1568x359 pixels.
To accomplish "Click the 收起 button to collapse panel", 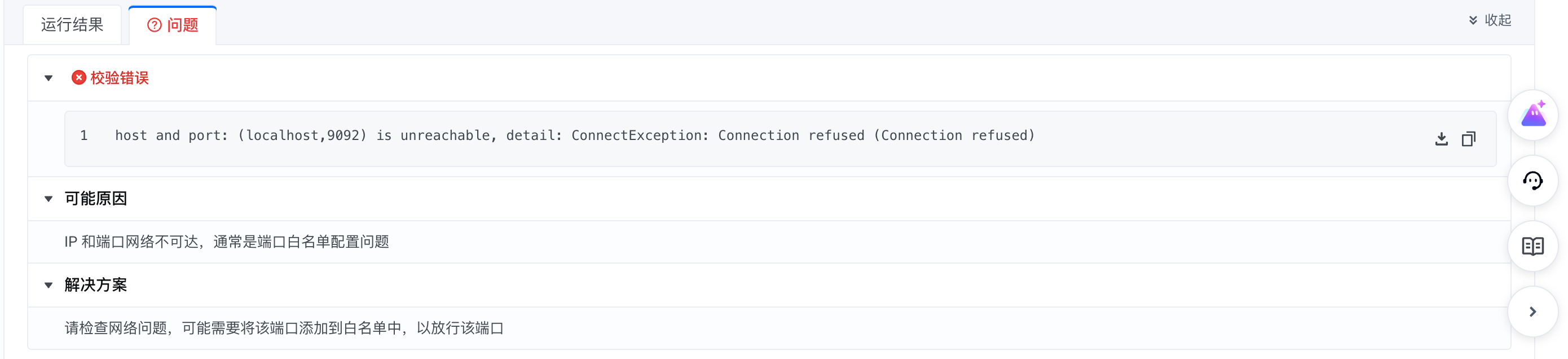I will pos(1497,20).
